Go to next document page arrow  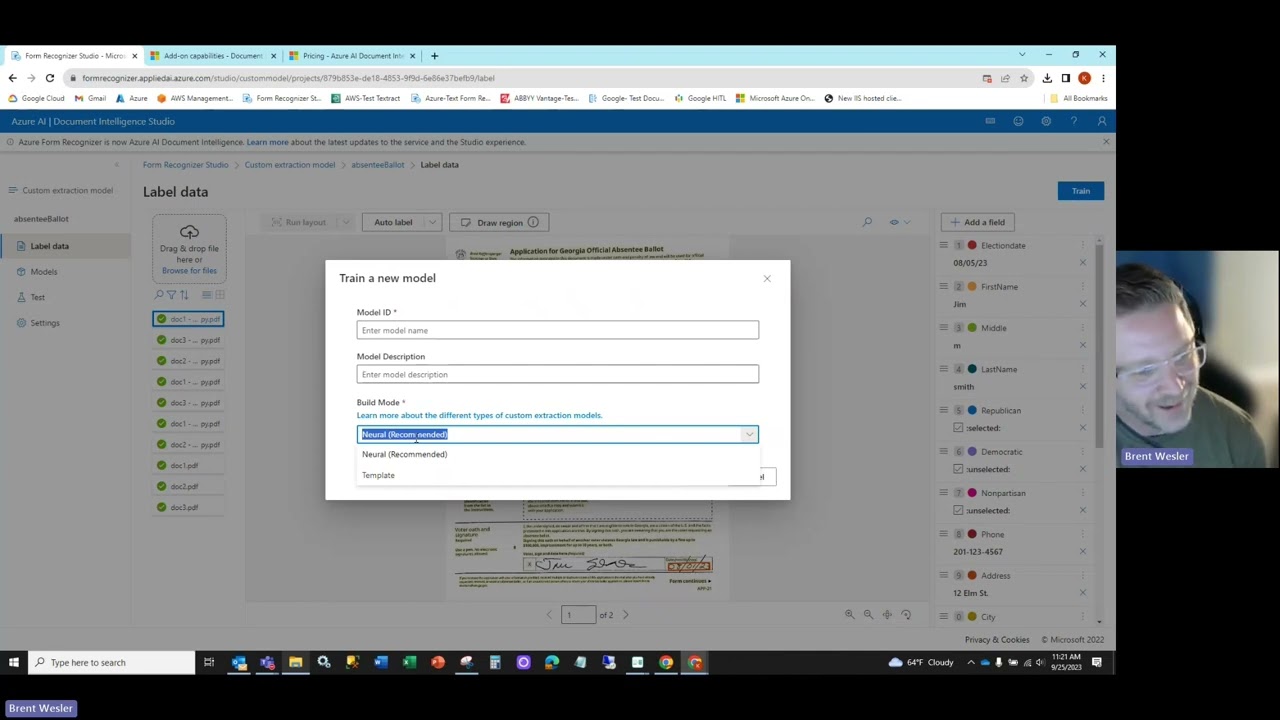pyautogui.click(x=626, y=615)
